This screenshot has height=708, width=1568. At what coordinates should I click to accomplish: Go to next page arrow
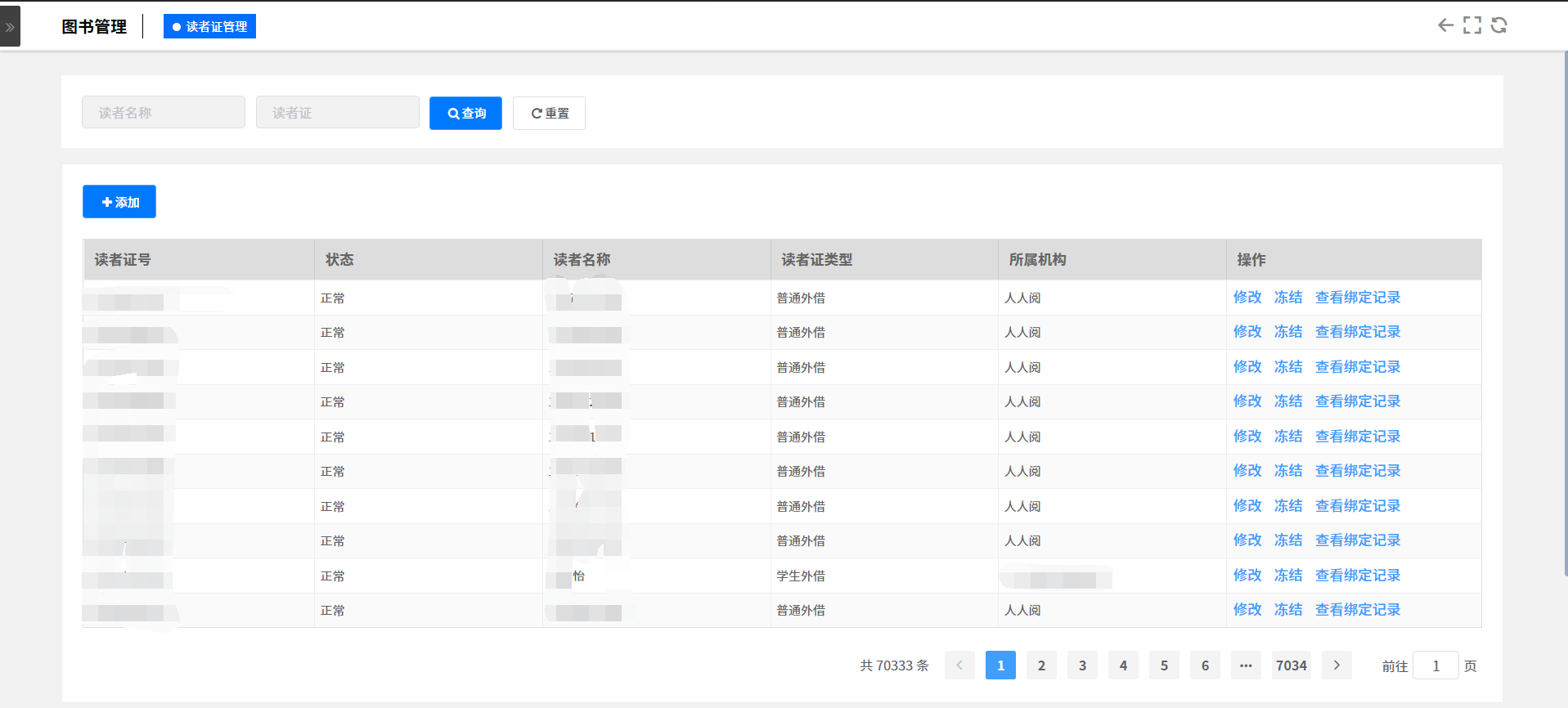pyautogui.click(x=1337, y=665)
